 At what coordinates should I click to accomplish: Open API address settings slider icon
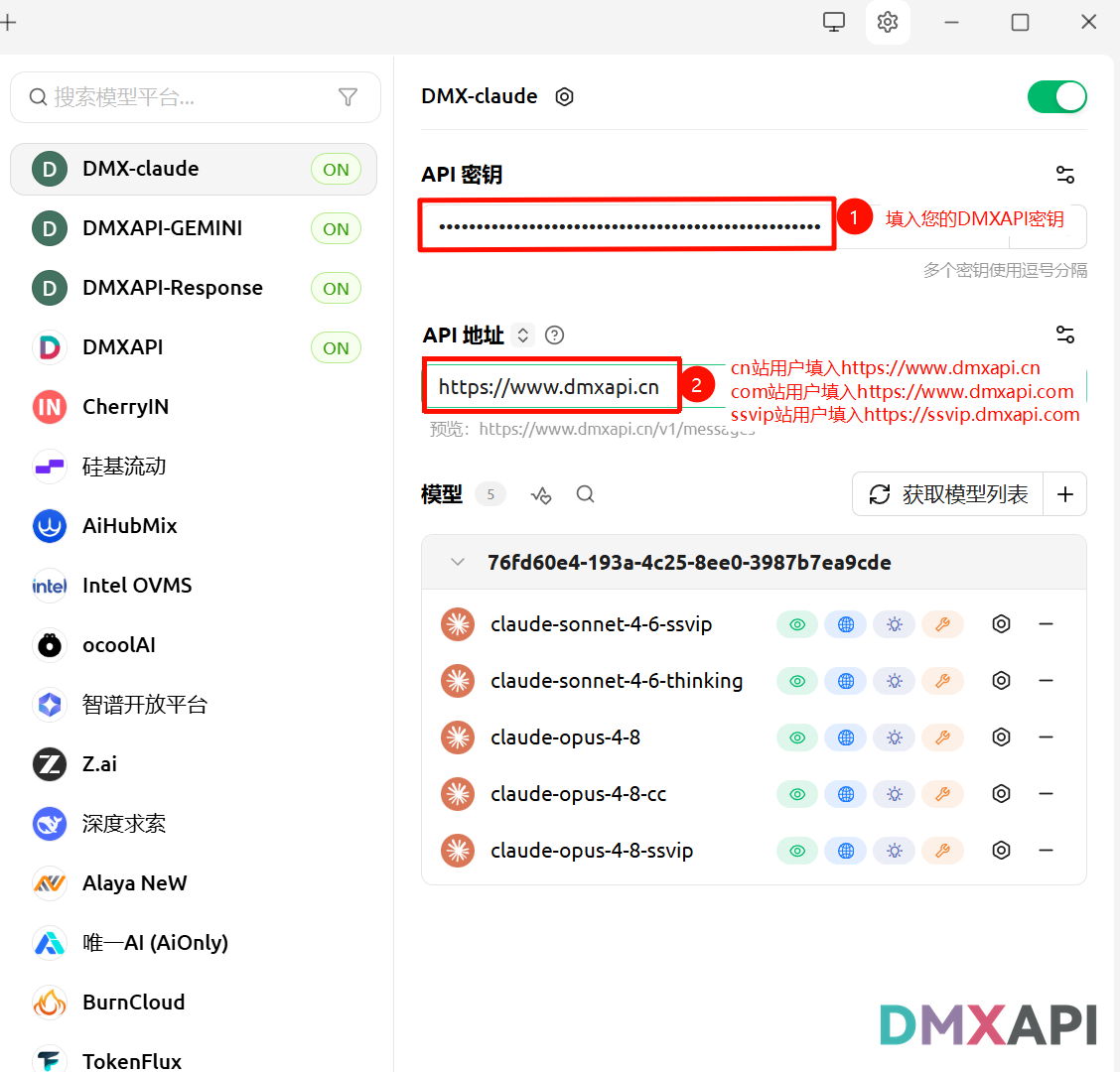[x=1065, y=335]
